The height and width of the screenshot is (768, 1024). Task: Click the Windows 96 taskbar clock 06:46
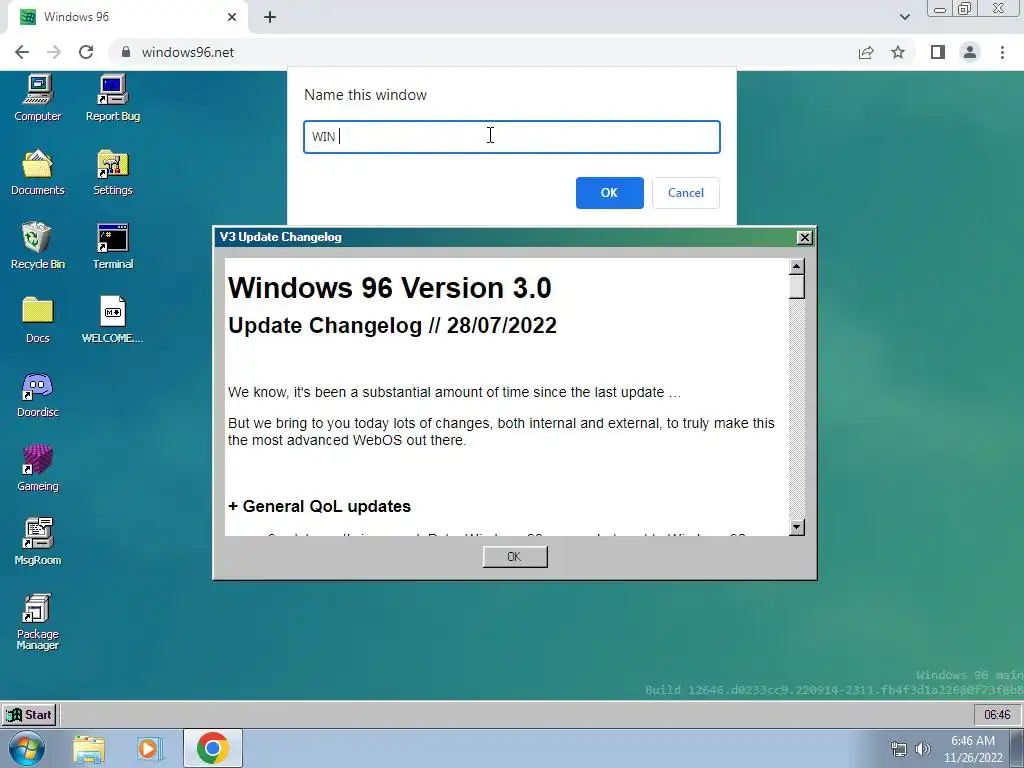(997, 714)
